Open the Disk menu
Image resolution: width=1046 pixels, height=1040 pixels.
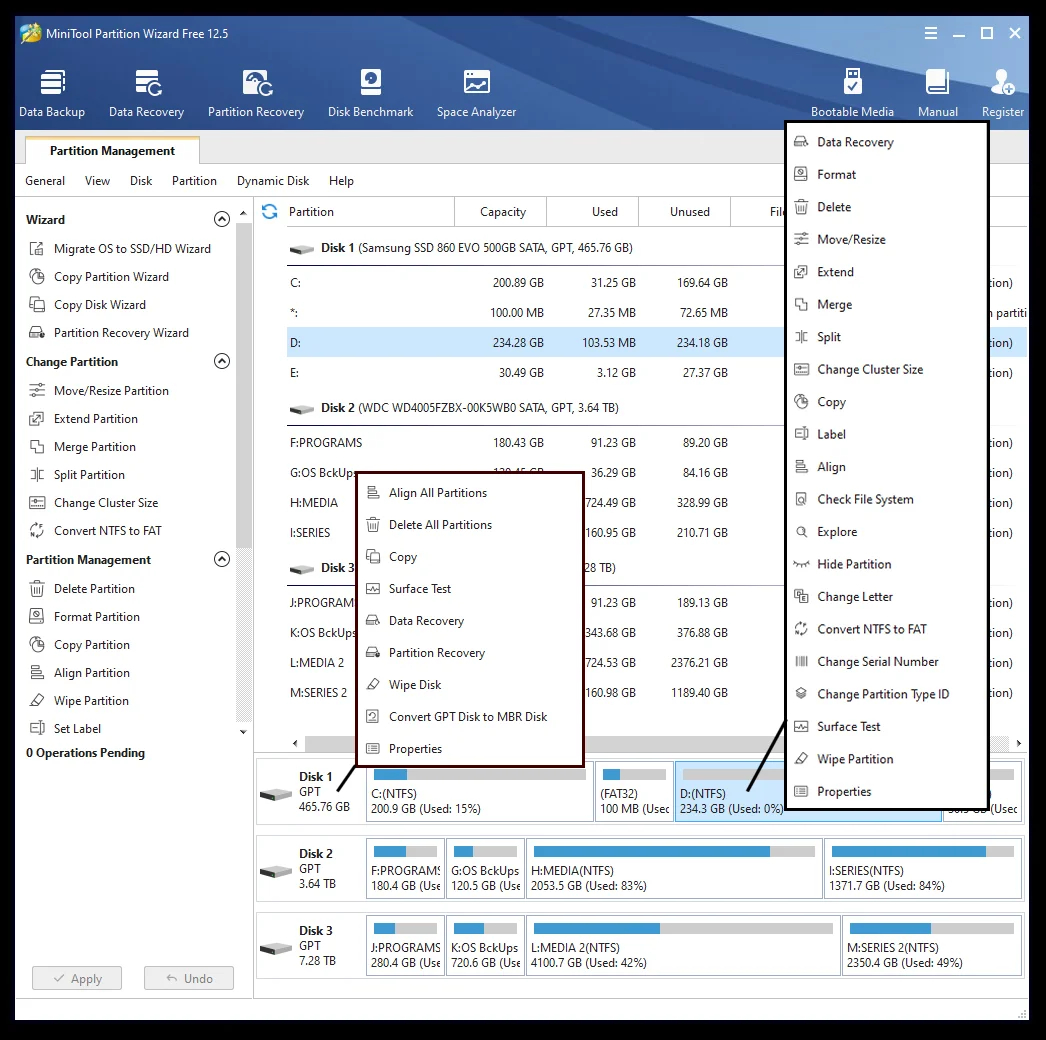tap(141, 181)
